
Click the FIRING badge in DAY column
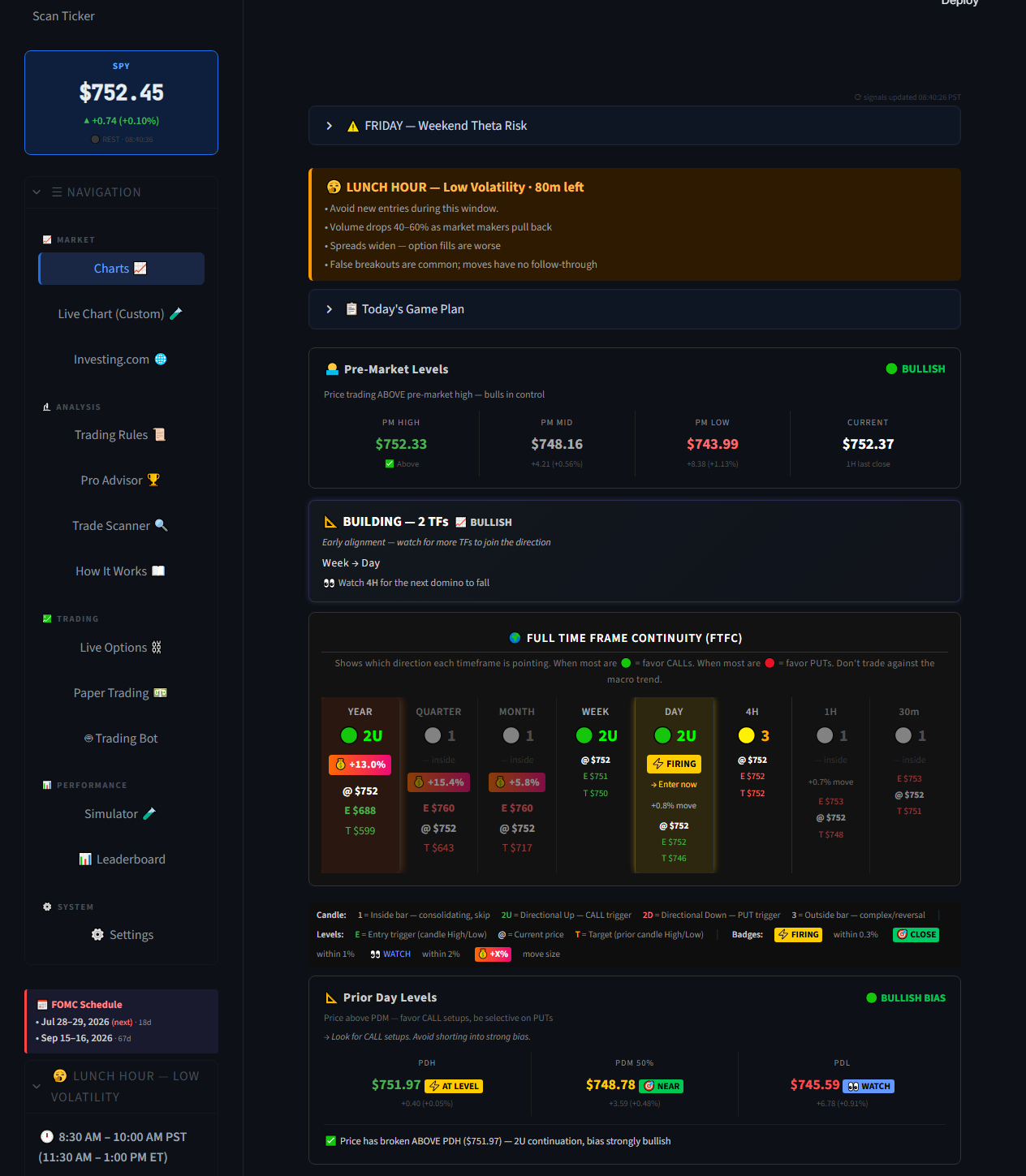click(675, 764)
